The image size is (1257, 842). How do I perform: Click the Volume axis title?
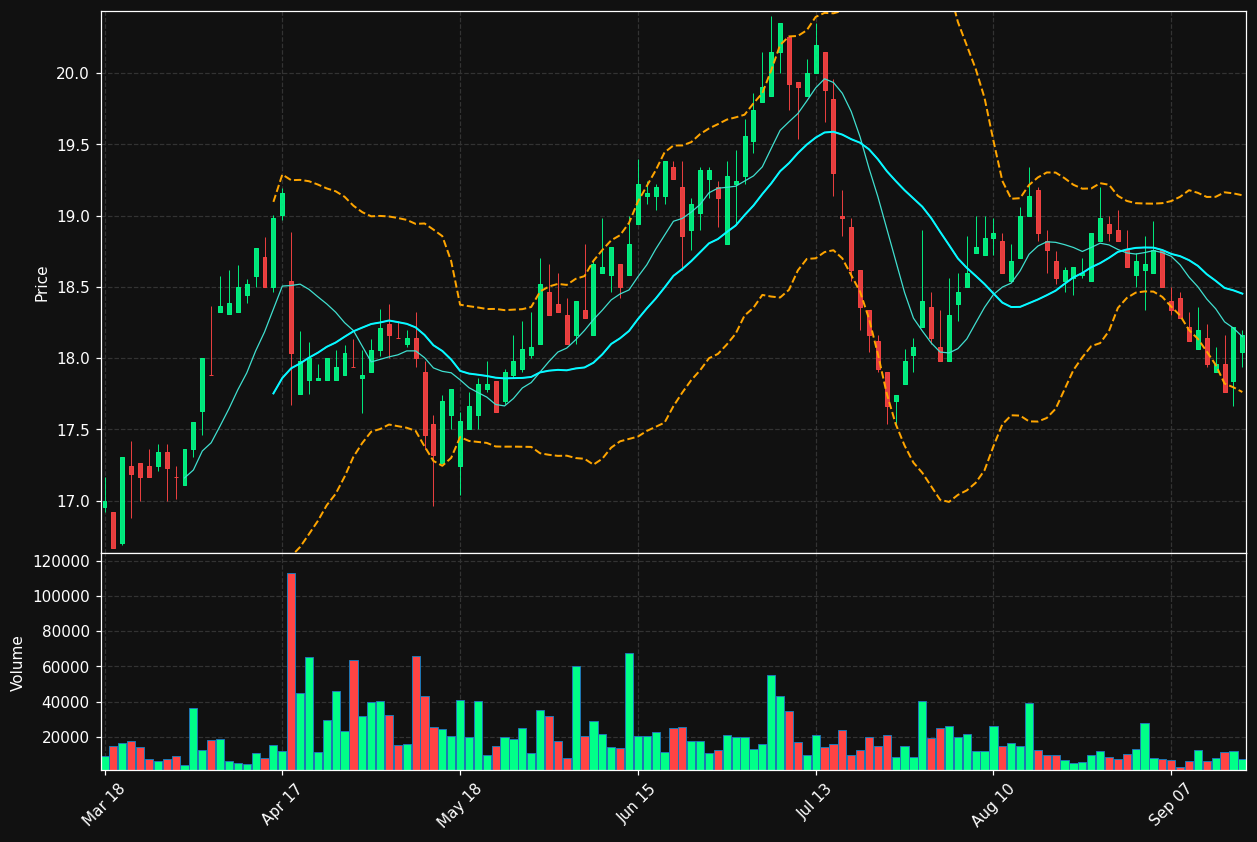[x=18, y=663]
